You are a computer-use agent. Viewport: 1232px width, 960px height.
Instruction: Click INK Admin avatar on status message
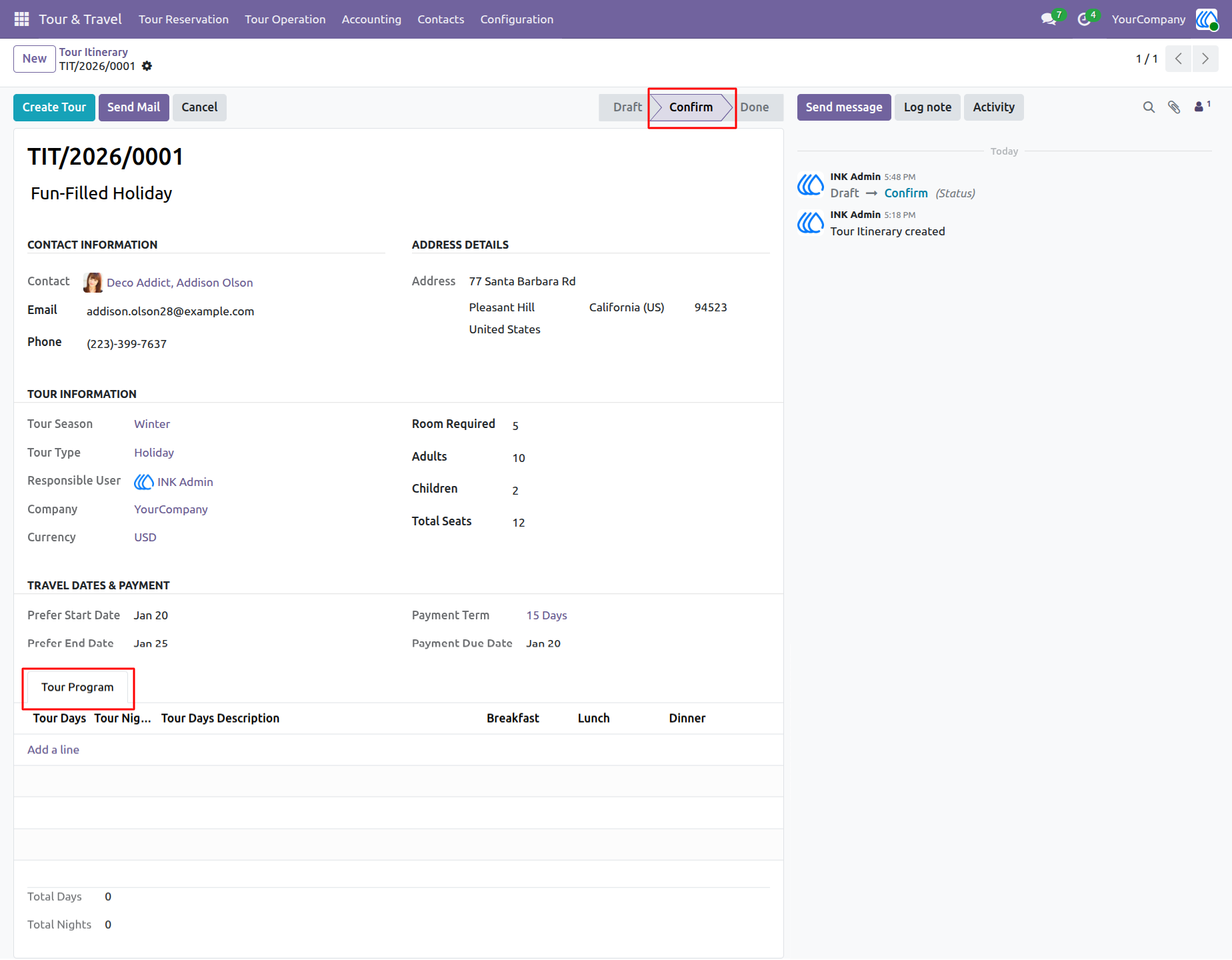(811, 185)
